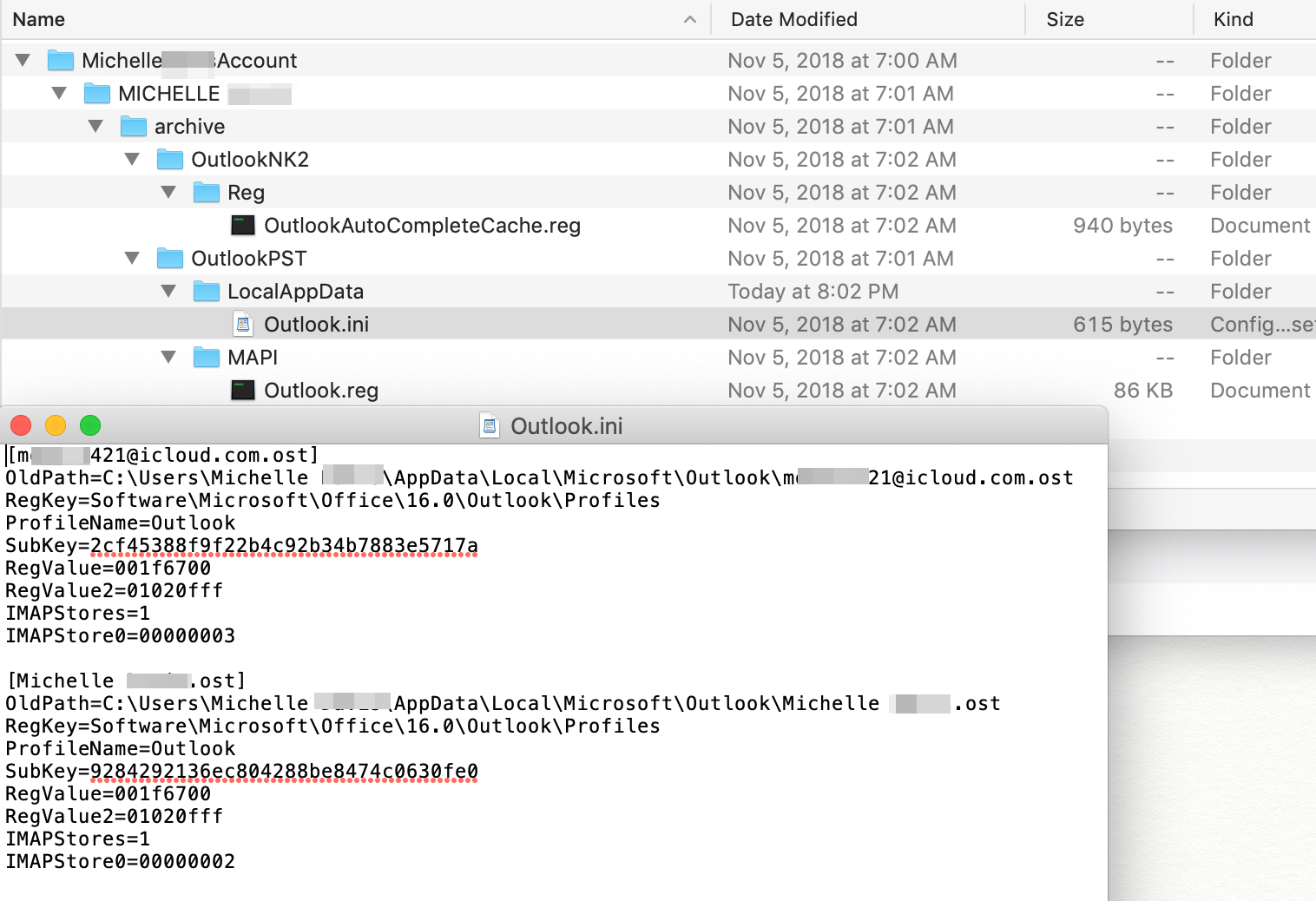Click the OutlookNK2 folder name

tap(250, 159)
